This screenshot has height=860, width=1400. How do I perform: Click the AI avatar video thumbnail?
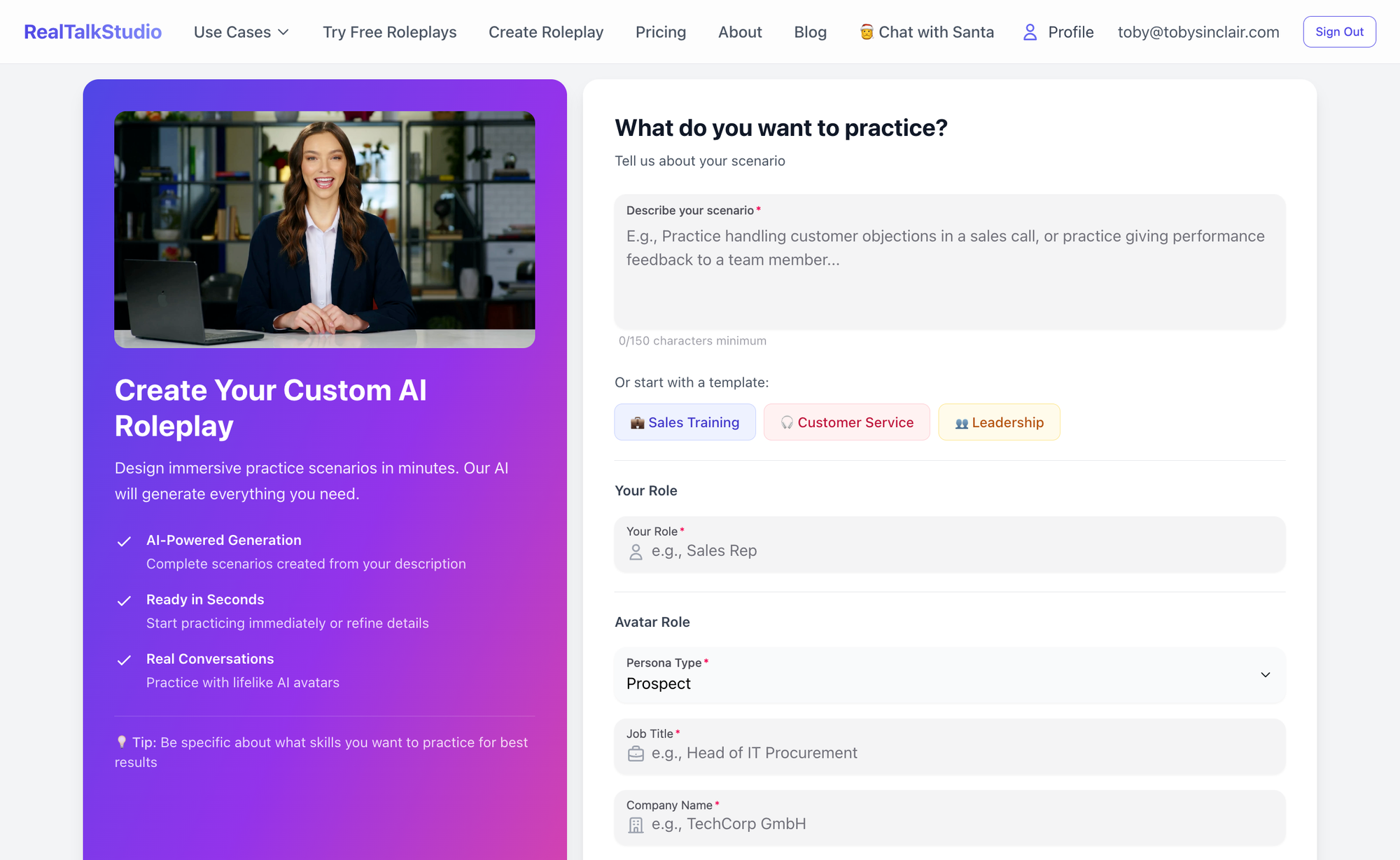(325, 230)
